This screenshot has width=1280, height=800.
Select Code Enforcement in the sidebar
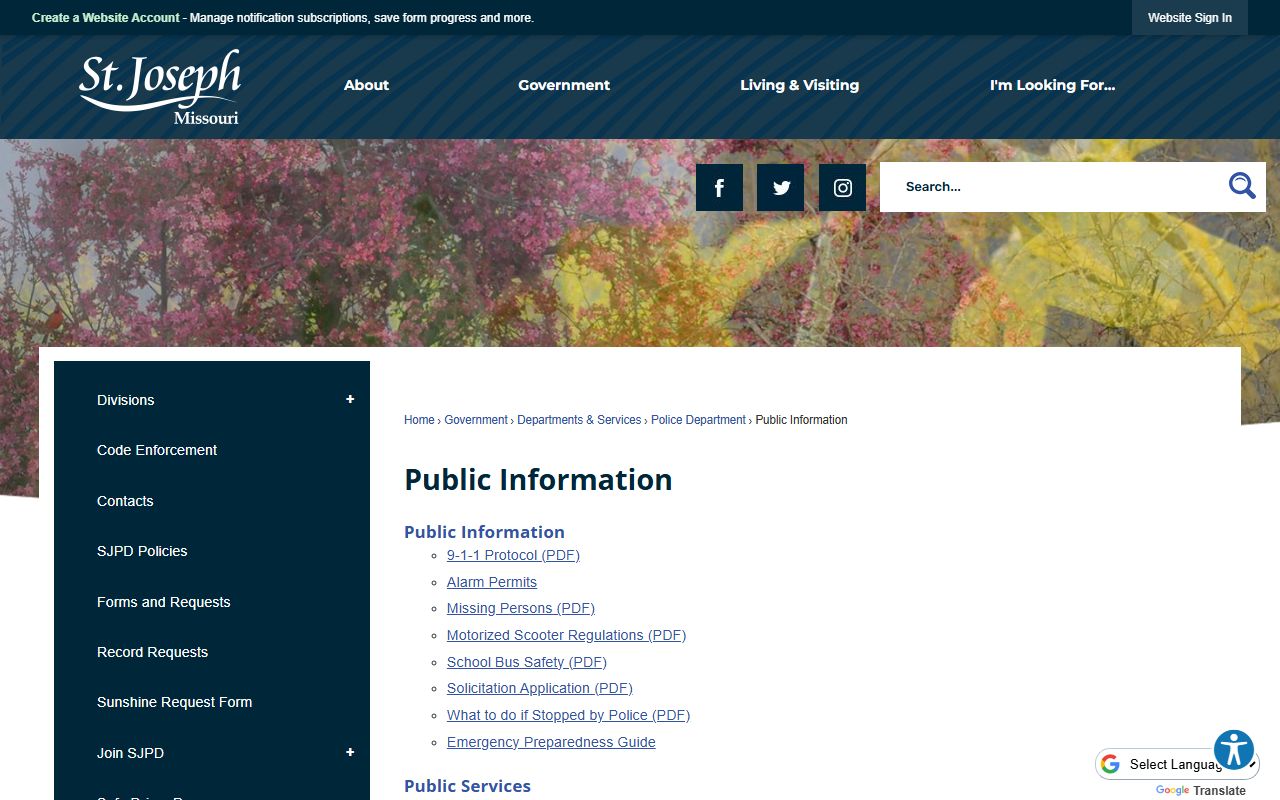[x=157, y=450]
